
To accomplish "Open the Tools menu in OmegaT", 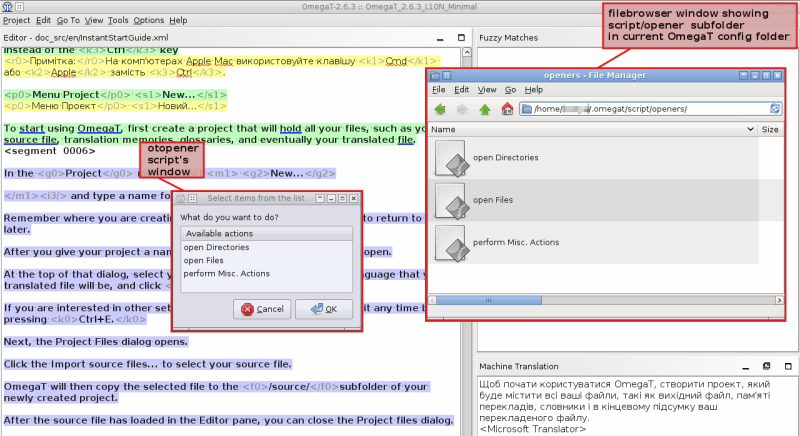I will (x=118, y=19).
